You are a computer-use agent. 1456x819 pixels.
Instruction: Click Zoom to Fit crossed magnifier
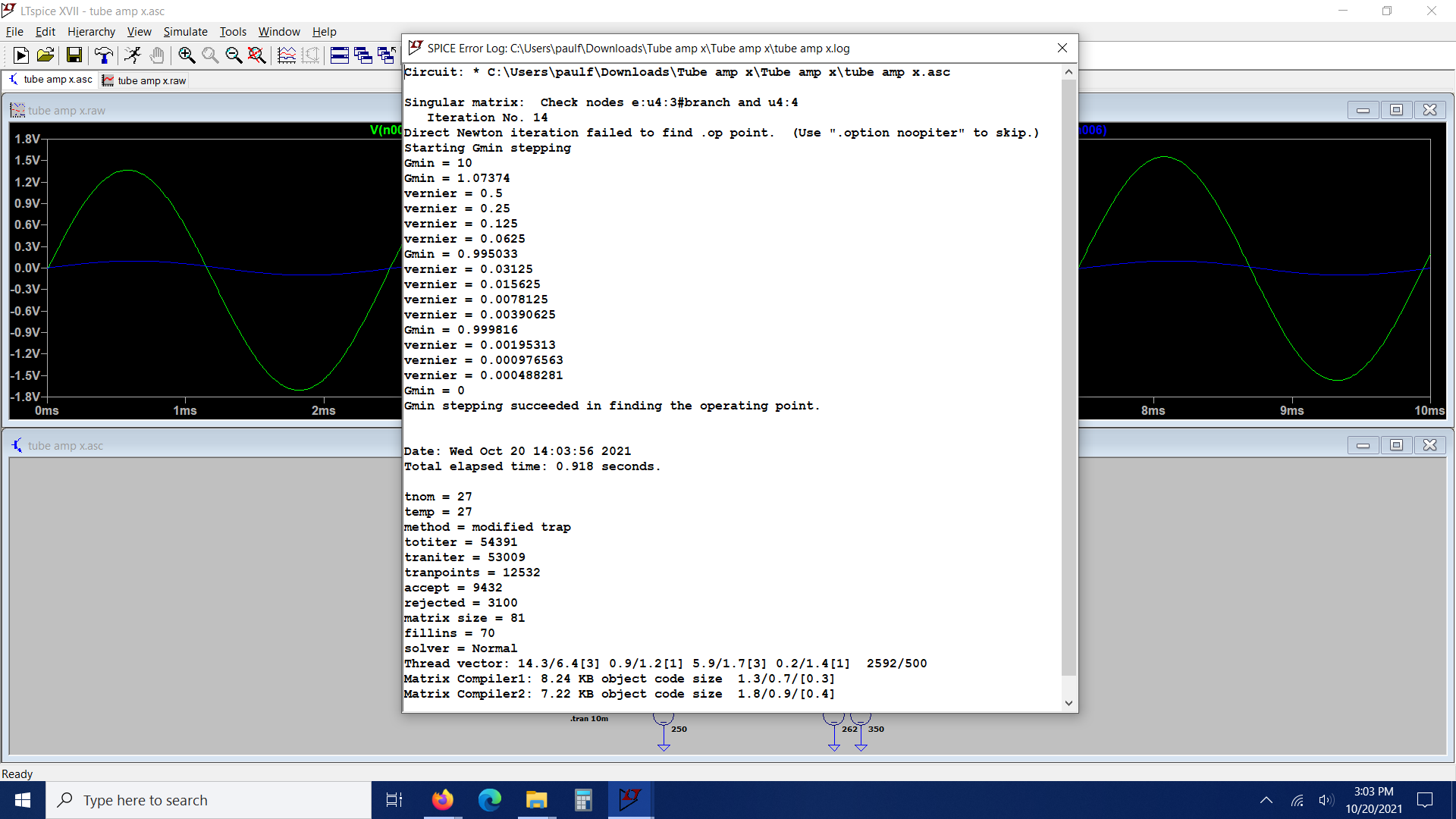click(x=257, y=55)
